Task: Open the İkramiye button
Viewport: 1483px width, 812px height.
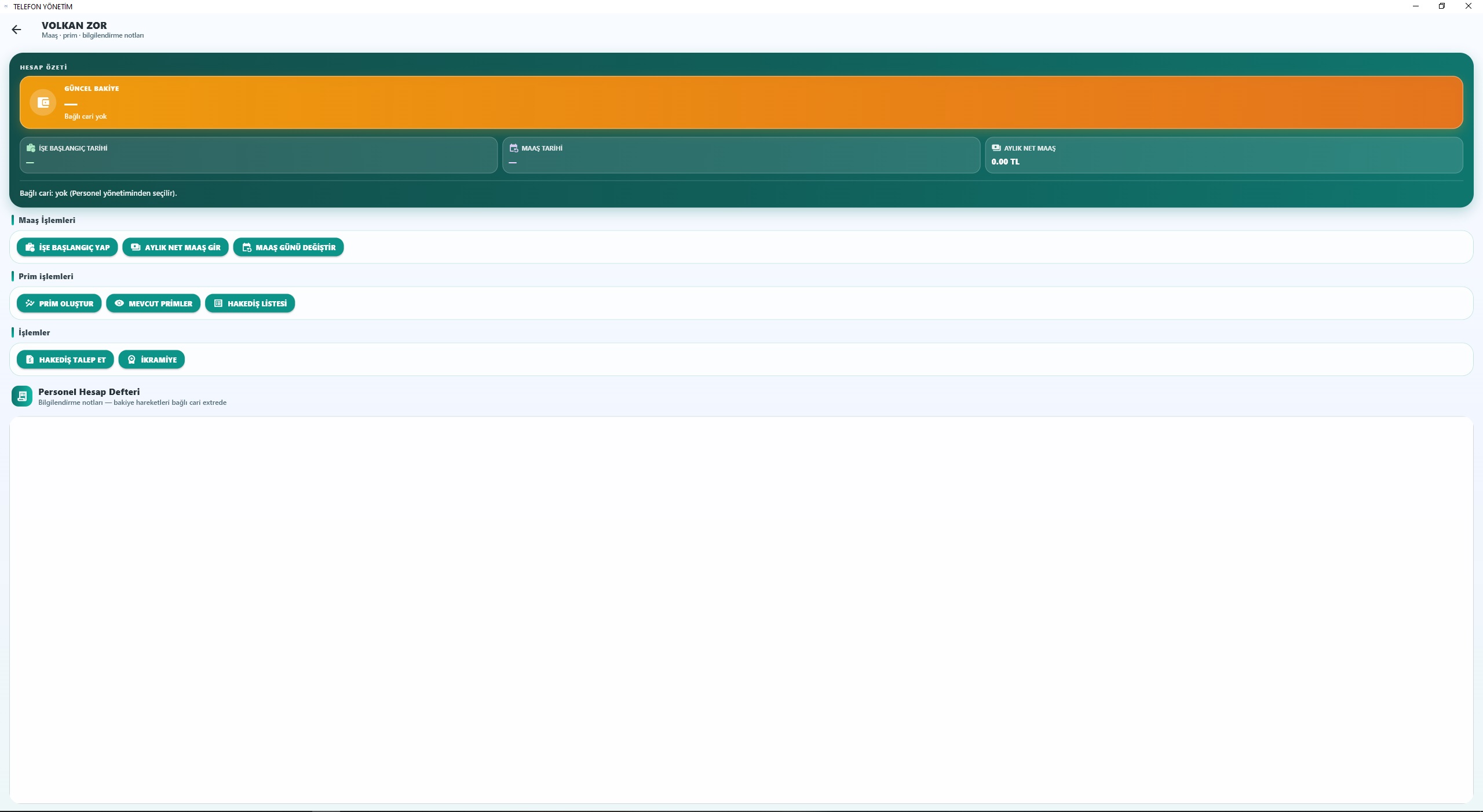Action: click(152, 360)
